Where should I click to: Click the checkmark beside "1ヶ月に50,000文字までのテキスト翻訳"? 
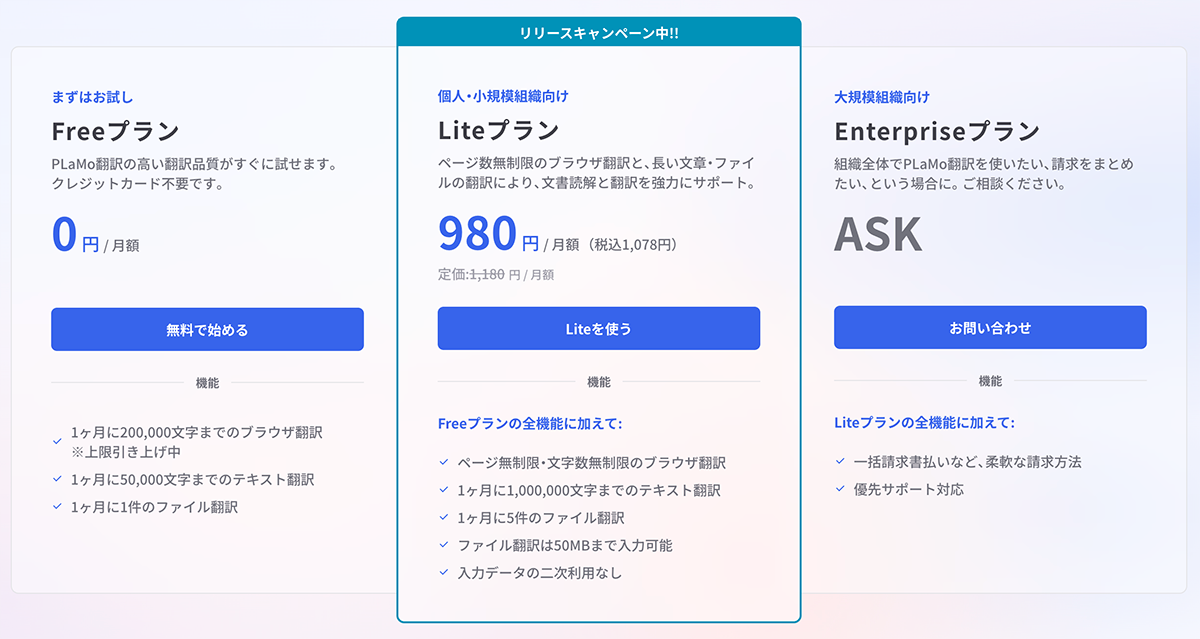pyautogui.click(x=57, y=480)
